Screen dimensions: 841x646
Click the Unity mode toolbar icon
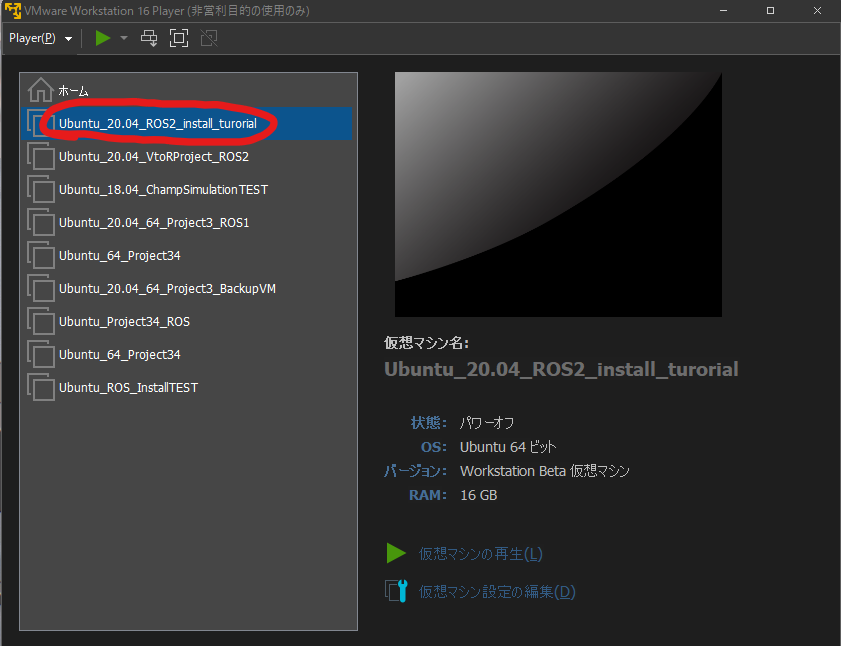pos(208,37)
